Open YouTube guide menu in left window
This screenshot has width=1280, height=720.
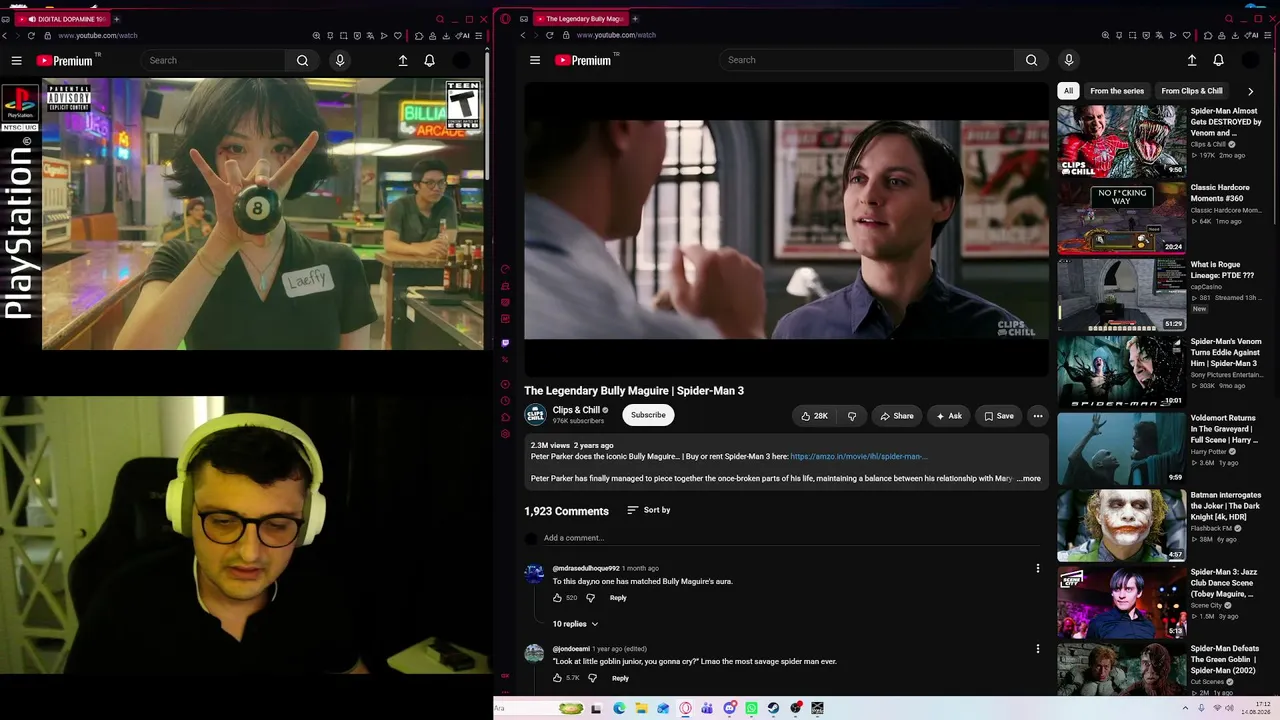point(16,61)
